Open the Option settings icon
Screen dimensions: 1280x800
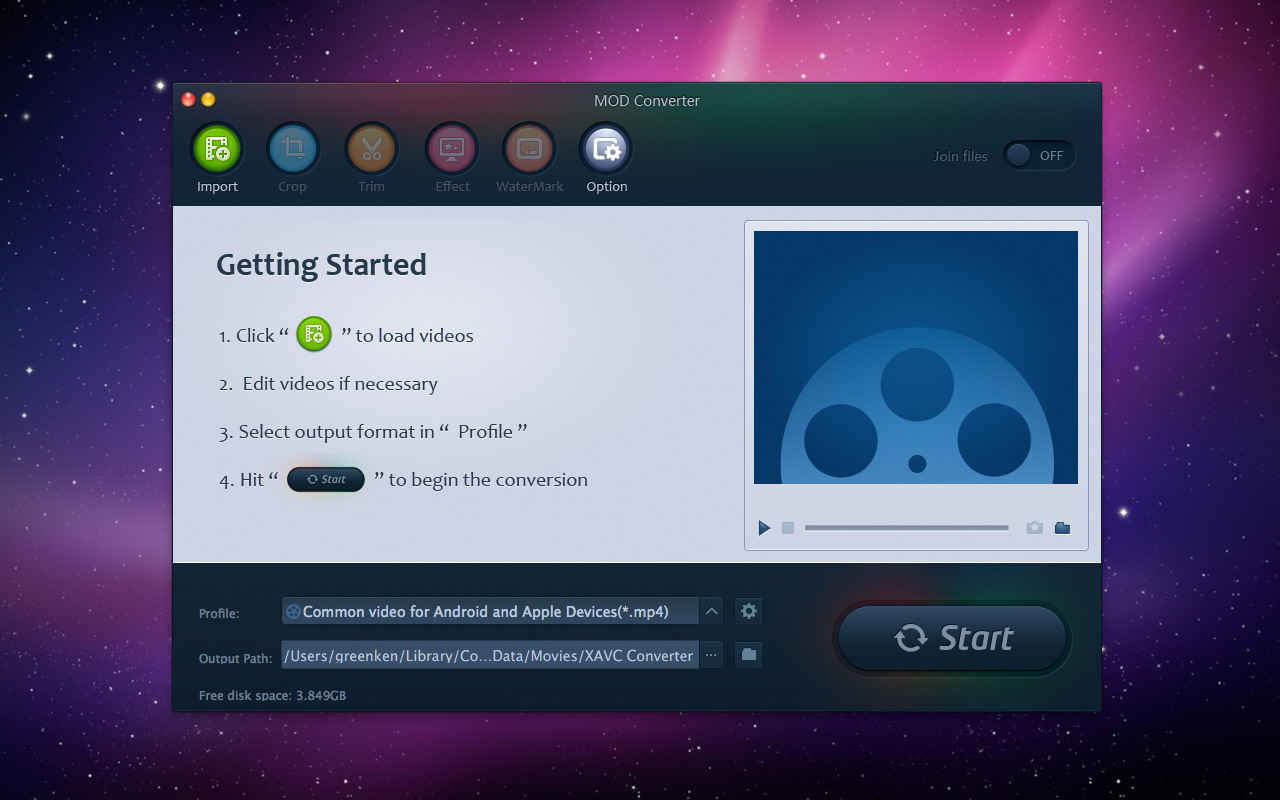(606, 149)
